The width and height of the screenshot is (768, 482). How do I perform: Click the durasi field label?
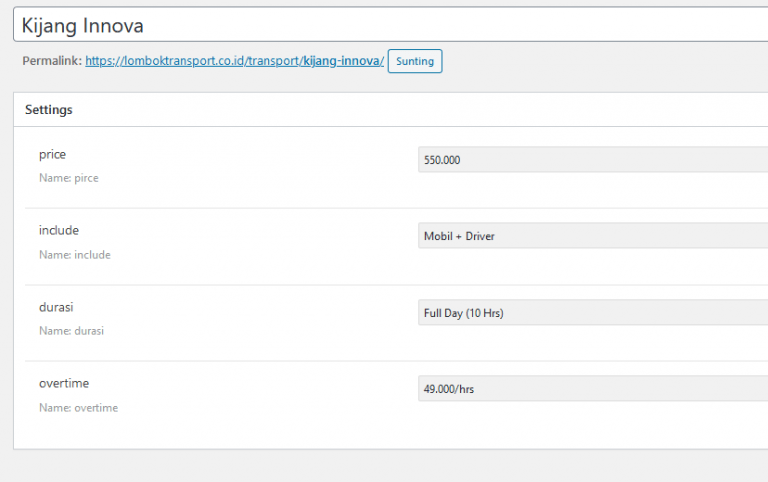(x=56, y=307)
